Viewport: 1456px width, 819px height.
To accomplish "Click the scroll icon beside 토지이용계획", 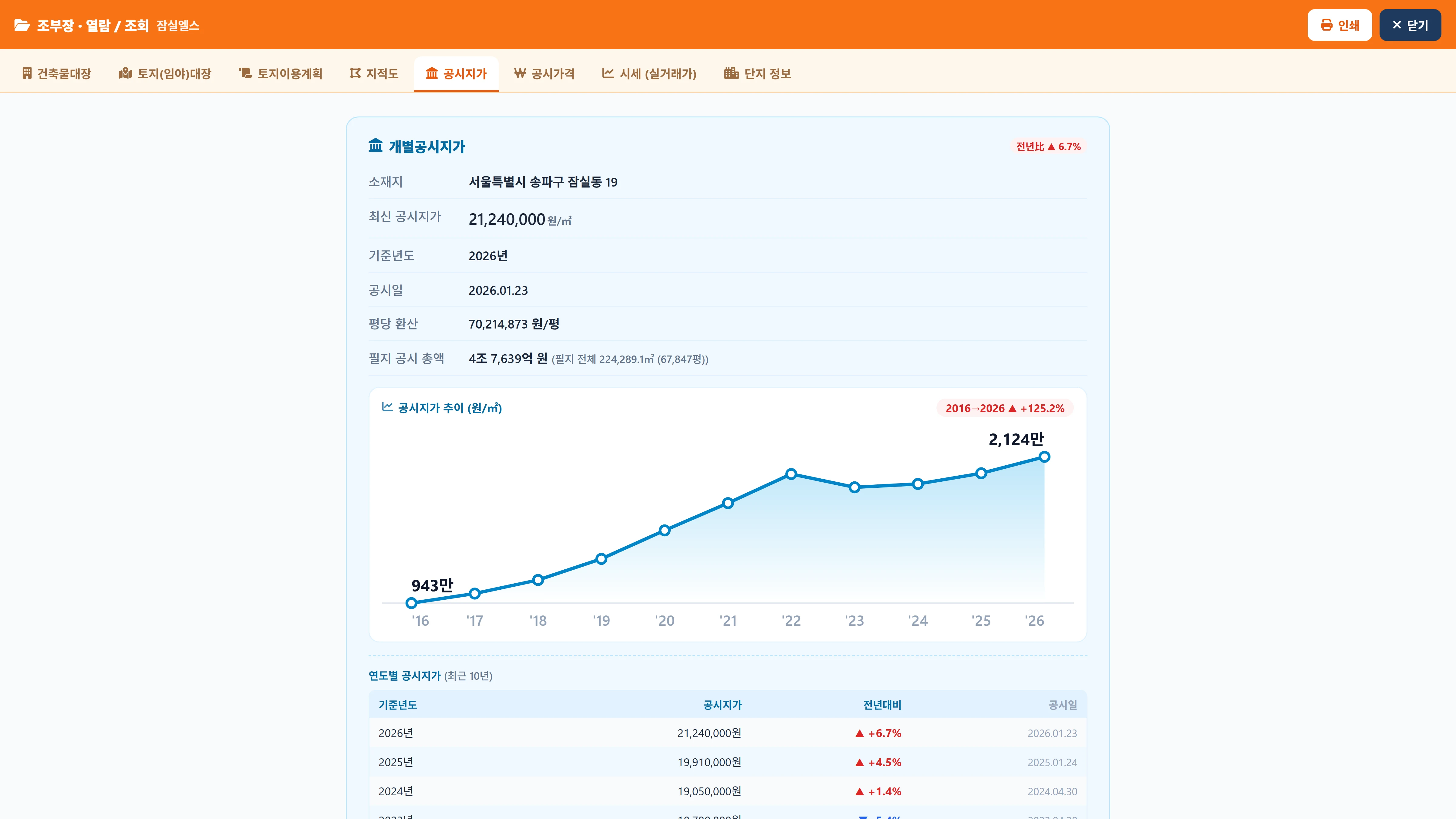I will point(245,73).
